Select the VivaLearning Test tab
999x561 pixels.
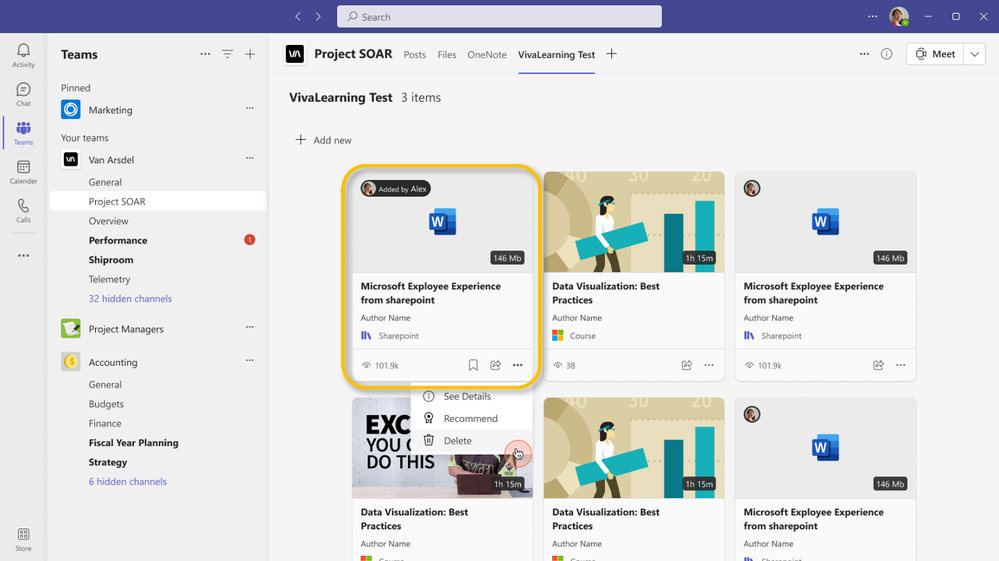[556, 55]
